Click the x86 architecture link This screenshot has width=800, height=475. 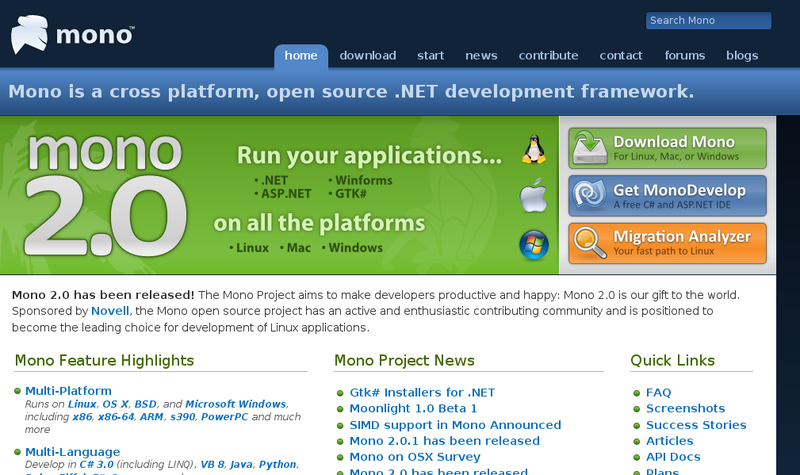[82, 417]
